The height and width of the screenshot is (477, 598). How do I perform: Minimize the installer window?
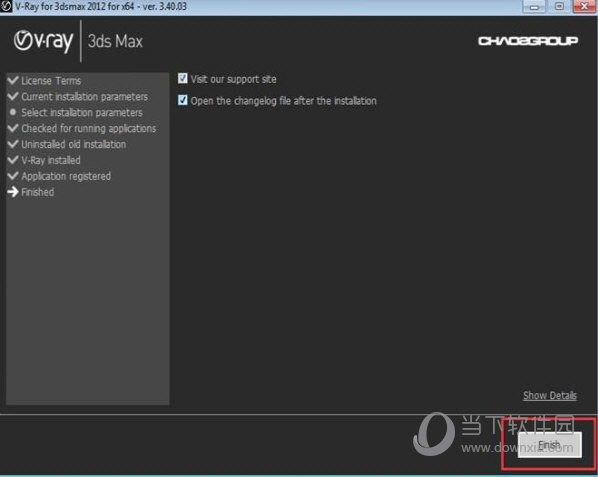[x=534, y=6]
